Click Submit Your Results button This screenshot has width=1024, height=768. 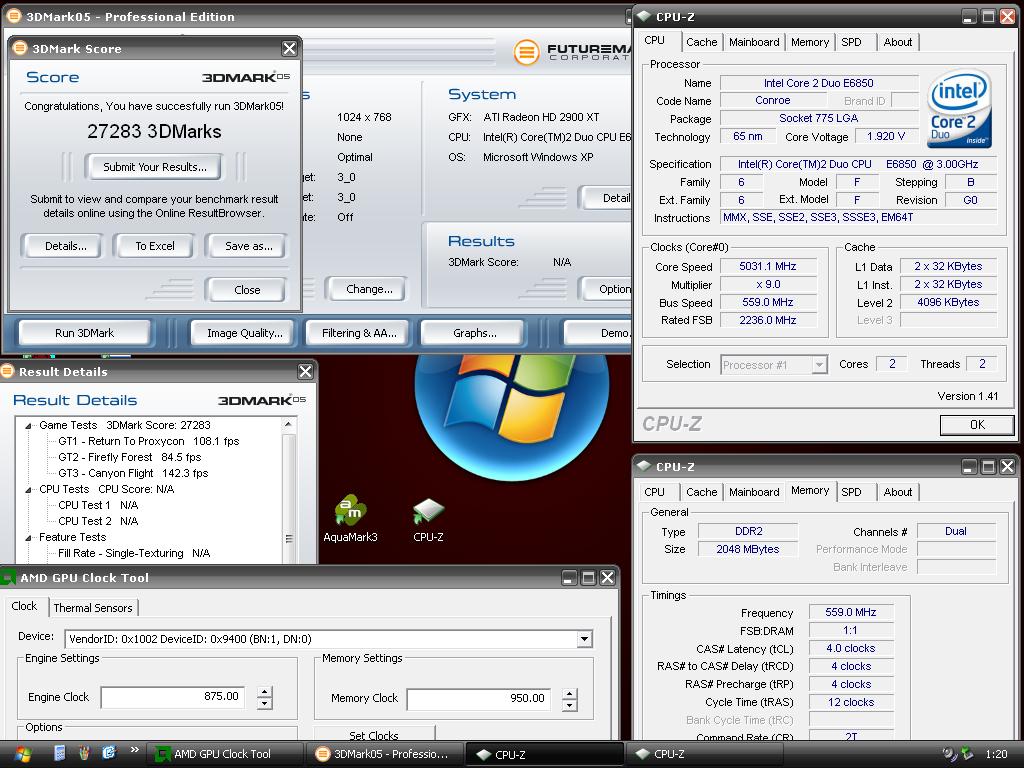click(155, 167)
